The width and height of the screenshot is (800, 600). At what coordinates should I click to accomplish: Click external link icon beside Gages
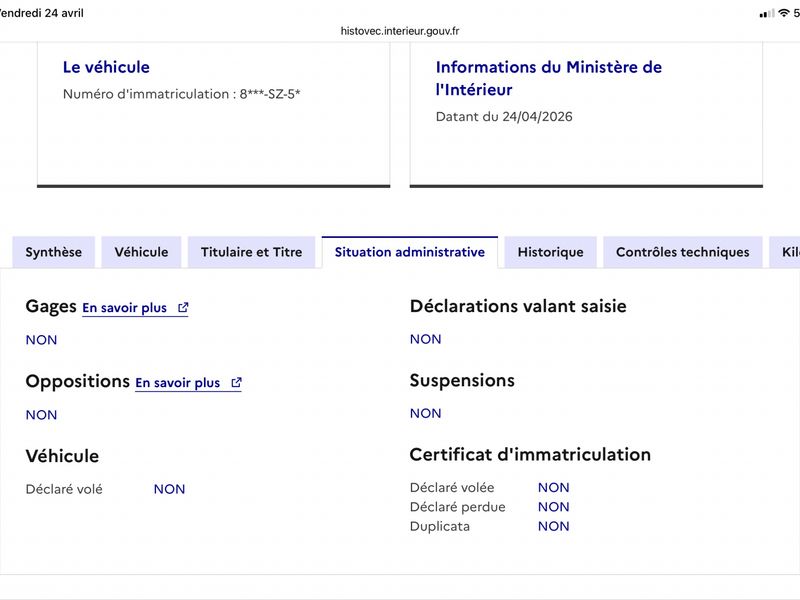pyautogui.click(x=183, y=308)
